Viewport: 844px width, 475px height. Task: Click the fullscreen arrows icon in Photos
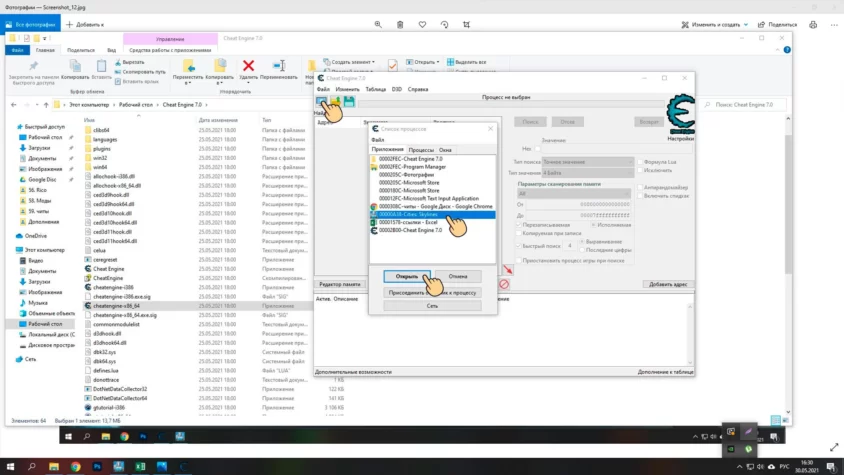[x=834, y=447]
